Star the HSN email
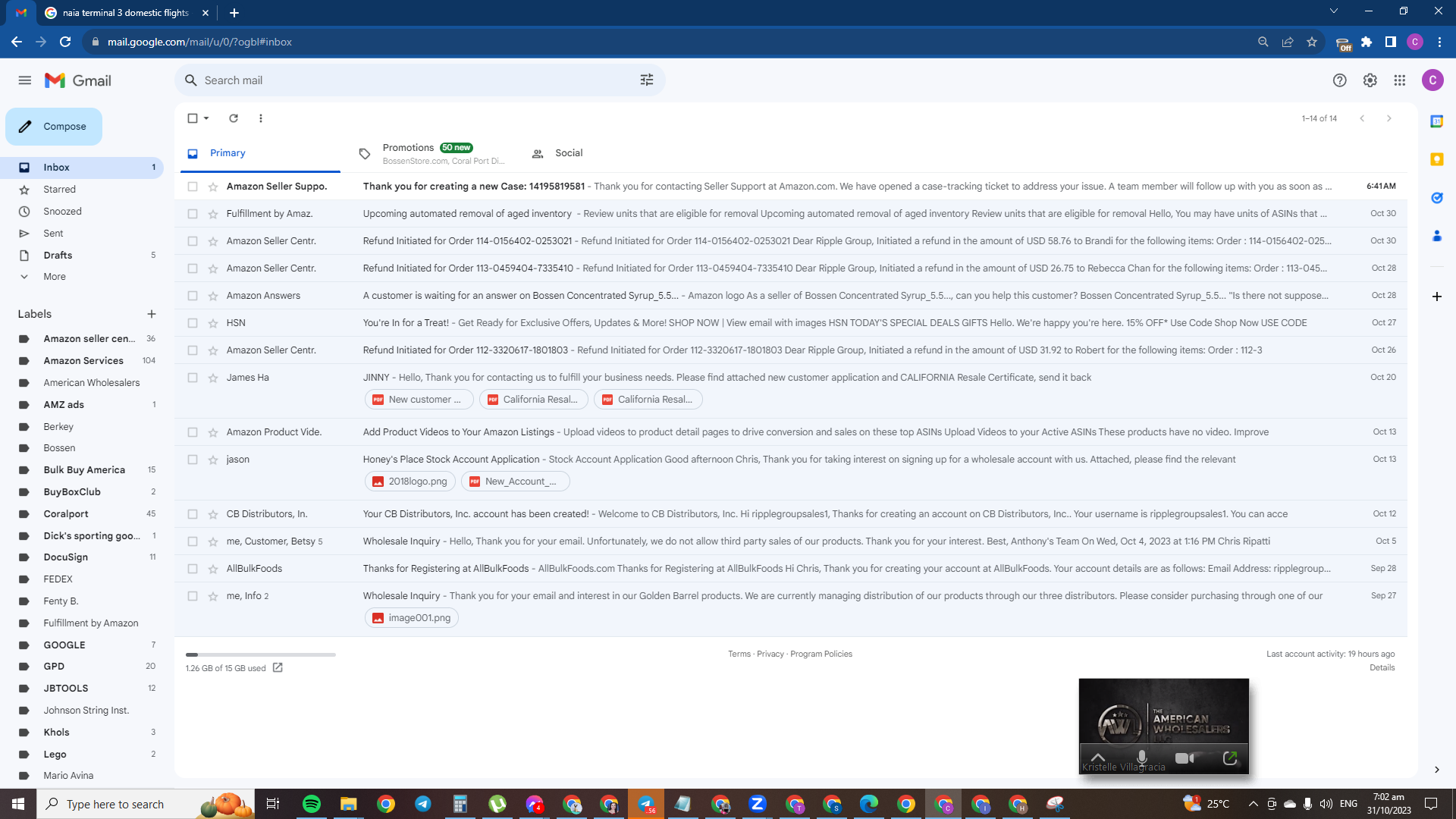This screenshot has width=1456, height=819. pyautogui.click(x=213, y=323)
